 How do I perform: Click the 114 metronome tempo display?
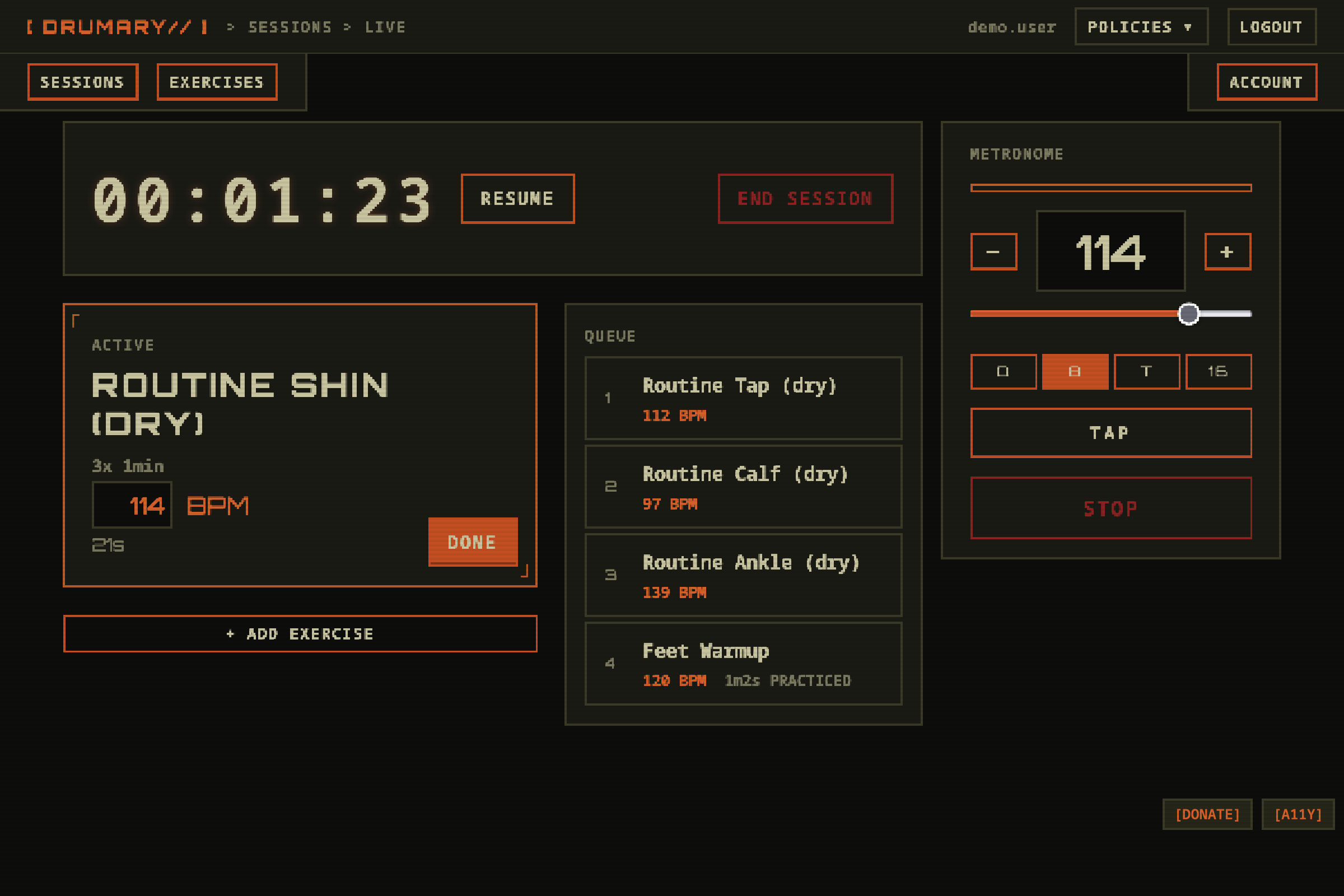tap(1111, 251)
